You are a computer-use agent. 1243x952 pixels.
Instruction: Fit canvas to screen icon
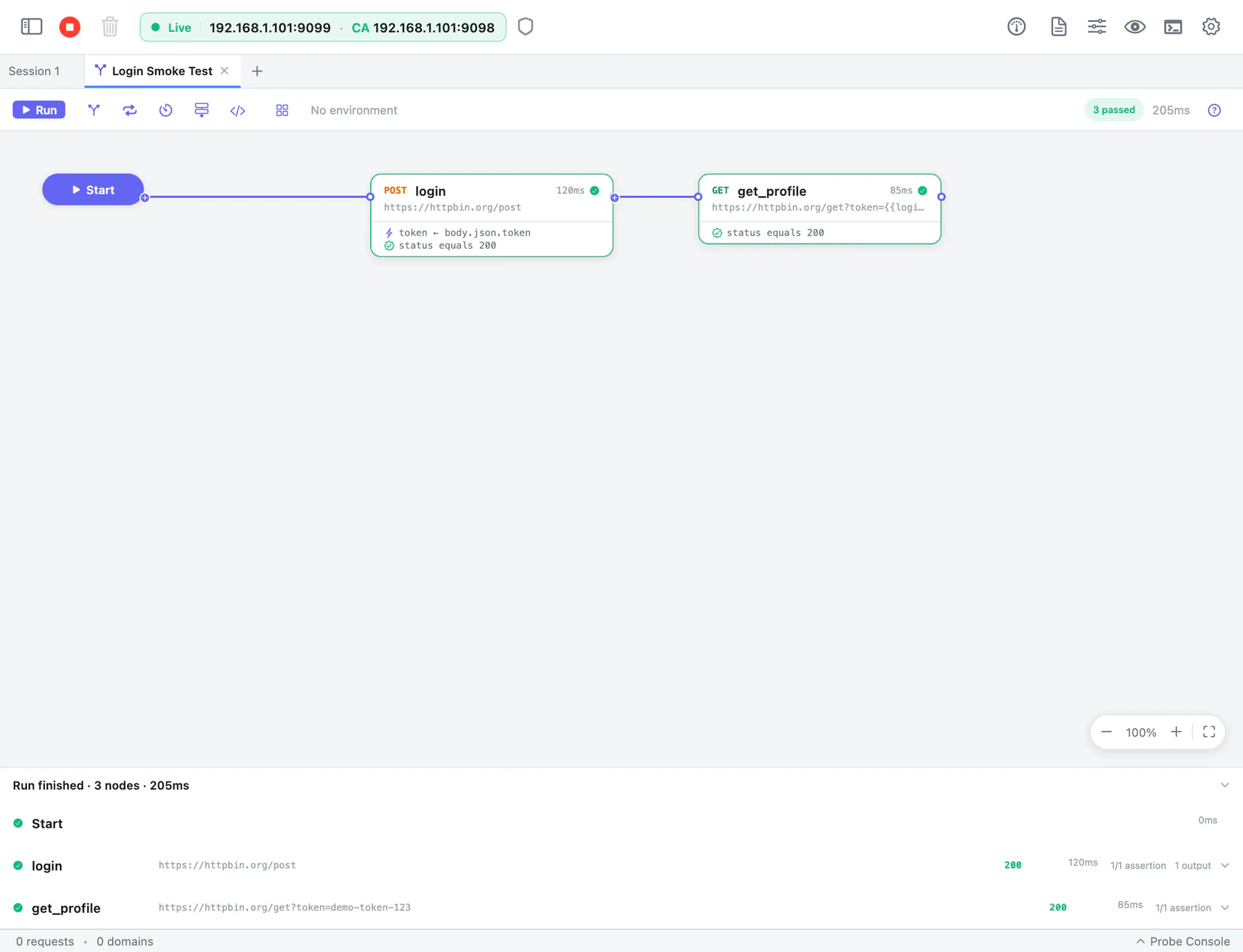point(1209,732)
